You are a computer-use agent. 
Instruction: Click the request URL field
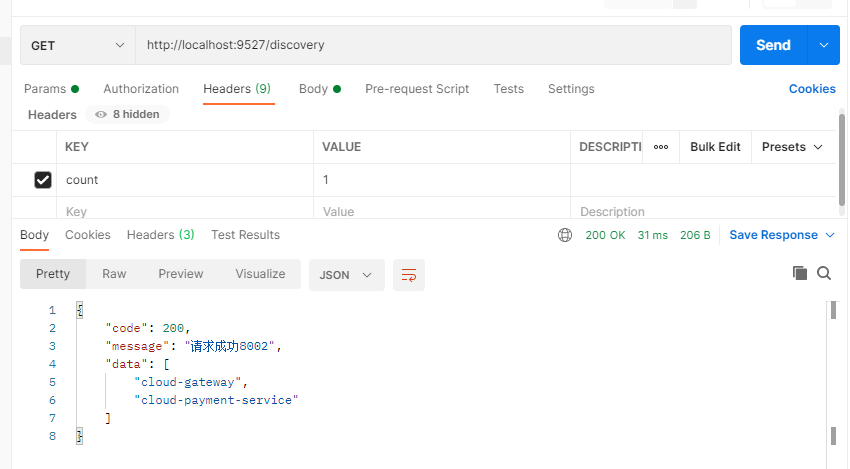click(433, 45)
